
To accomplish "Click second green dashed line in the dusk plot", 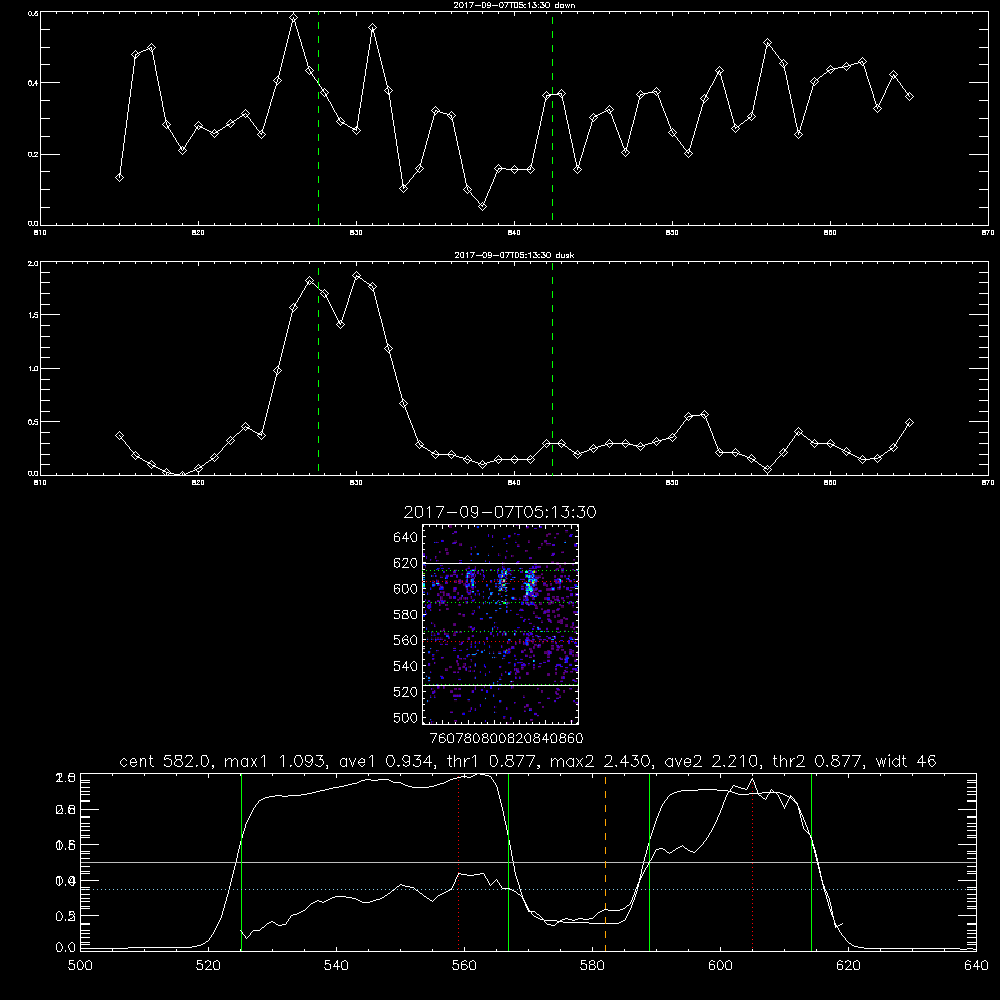I will pyautogui.click(x=552, y=369).
